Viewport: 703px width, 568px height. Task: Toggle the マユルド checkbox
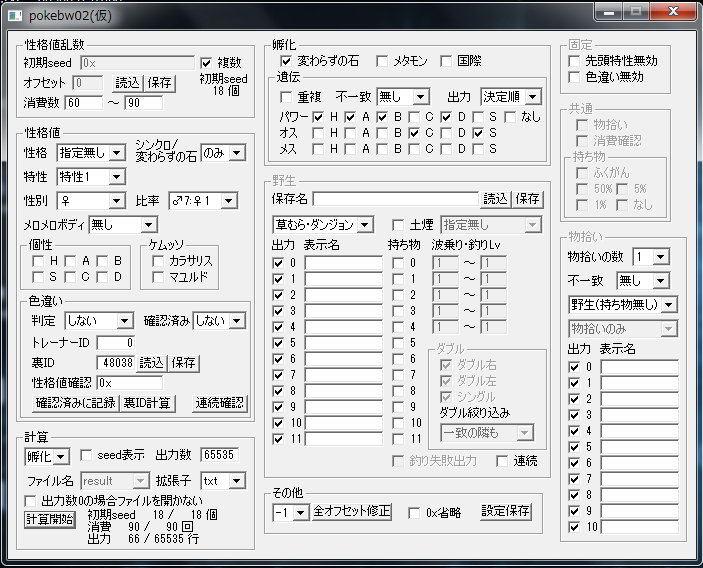(158, 277)
